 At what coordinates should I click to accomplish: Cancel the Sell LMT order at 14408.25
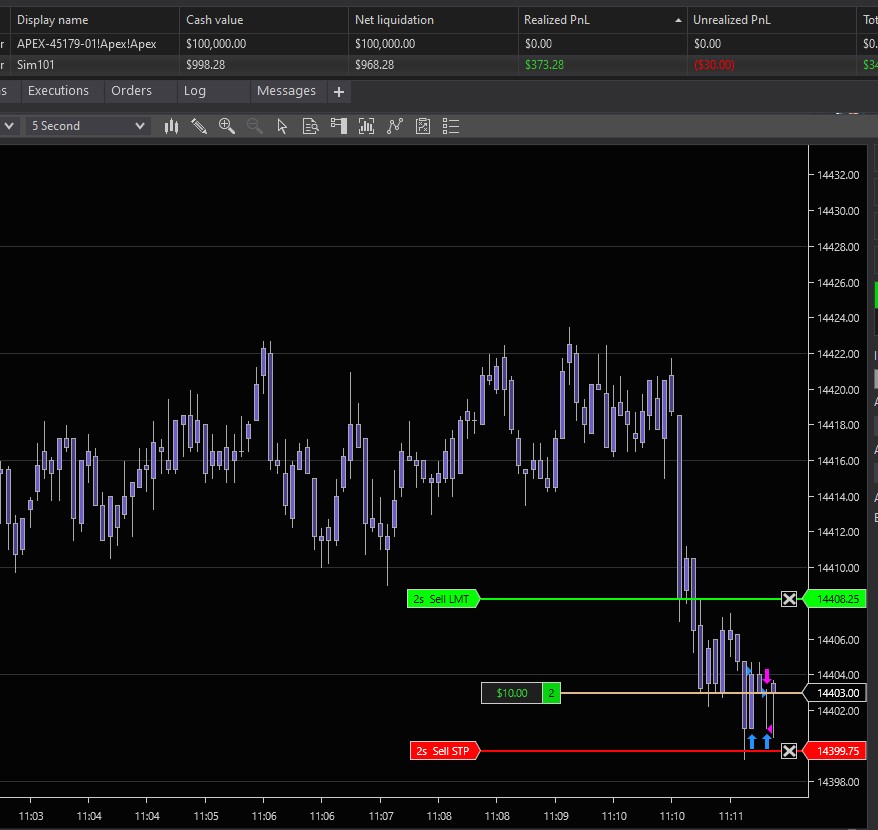pos(789,599)
